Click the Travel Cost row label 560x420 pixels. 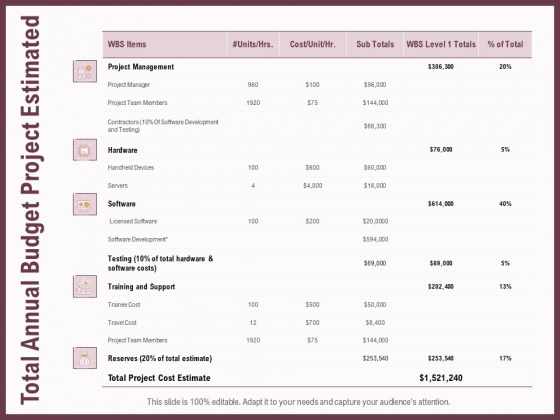(x=122, y=322)
